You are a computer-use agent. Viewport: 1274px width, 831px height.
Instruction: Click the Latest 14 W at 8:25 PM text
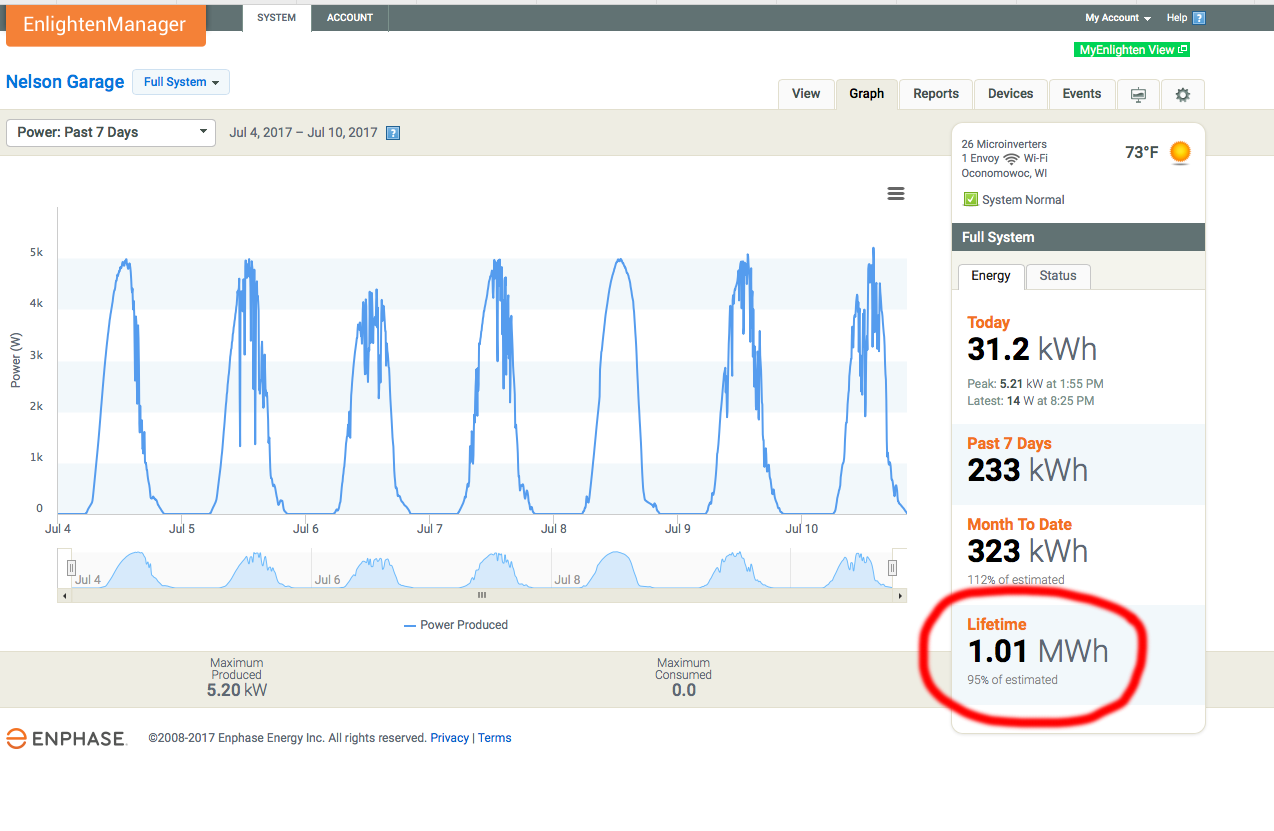tap(1031, 401)
